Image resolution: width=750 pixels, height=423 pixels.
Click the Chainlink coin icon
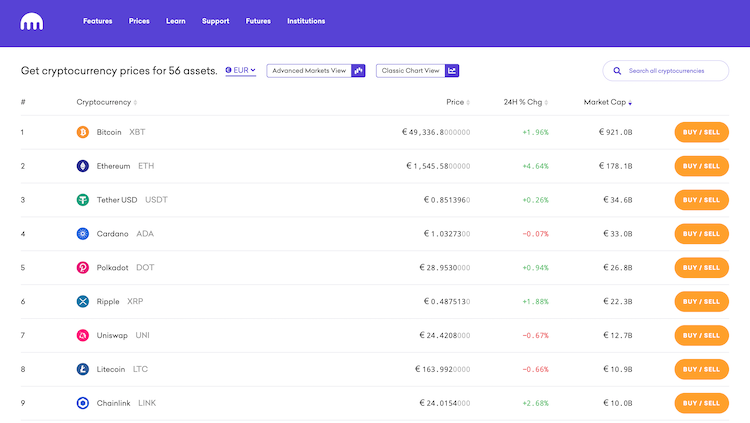tap(83, 403)
